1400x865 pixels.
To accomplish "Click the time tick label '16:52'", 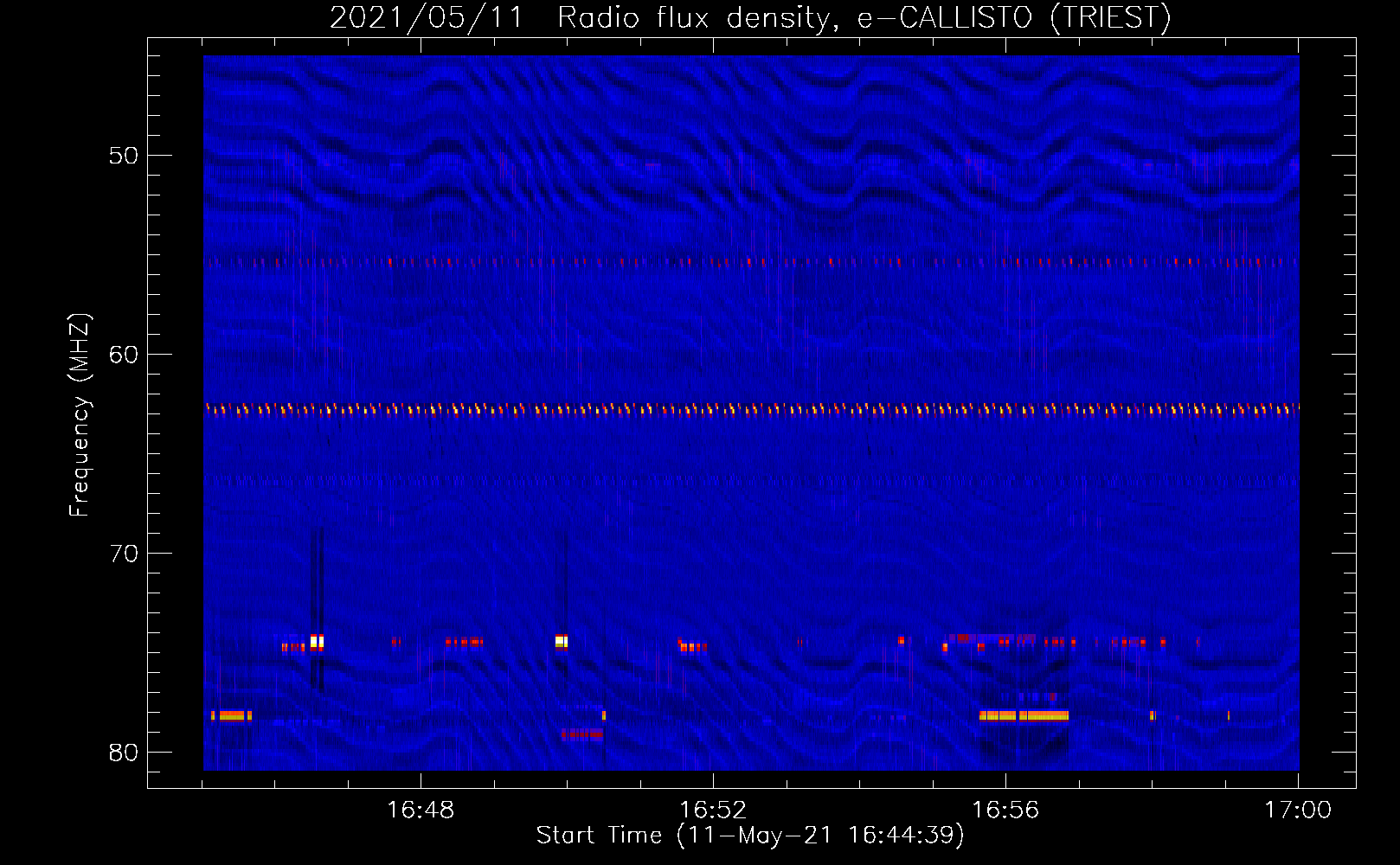I will click(x=713, y=811).
